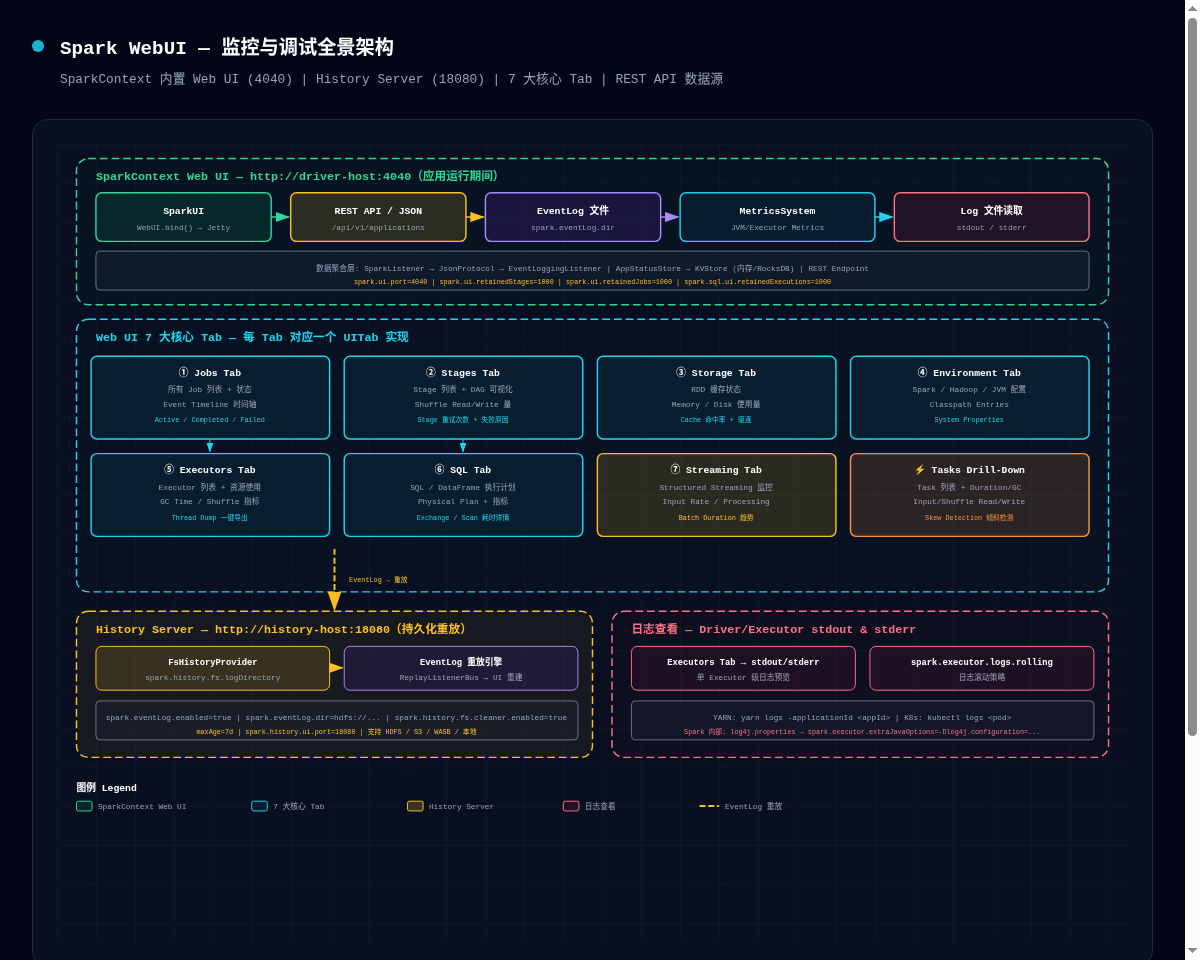
Task: Click the page vertical scrollbar thumb
Action: pos(1192,377)
